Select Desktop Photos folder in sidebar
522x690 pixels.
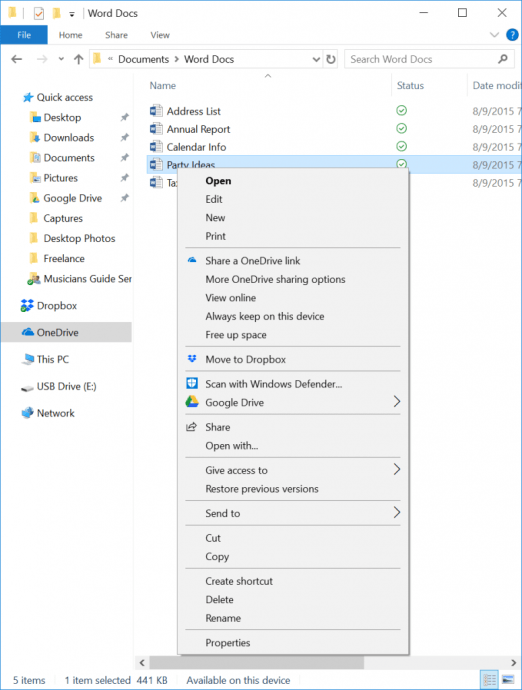(x=79, y=238)
